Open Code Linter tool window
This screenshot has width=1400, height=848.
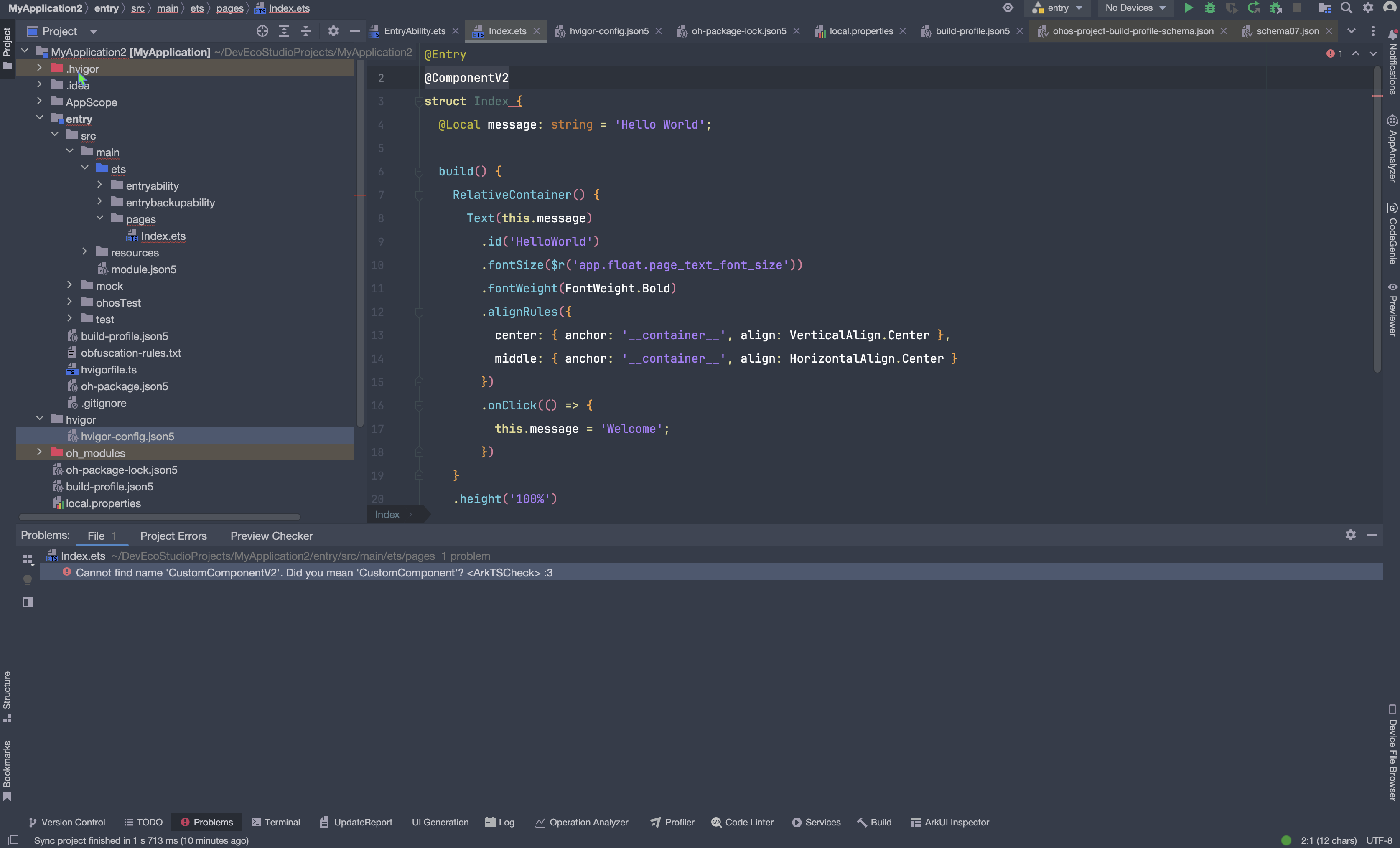click(x=743, y=822)
